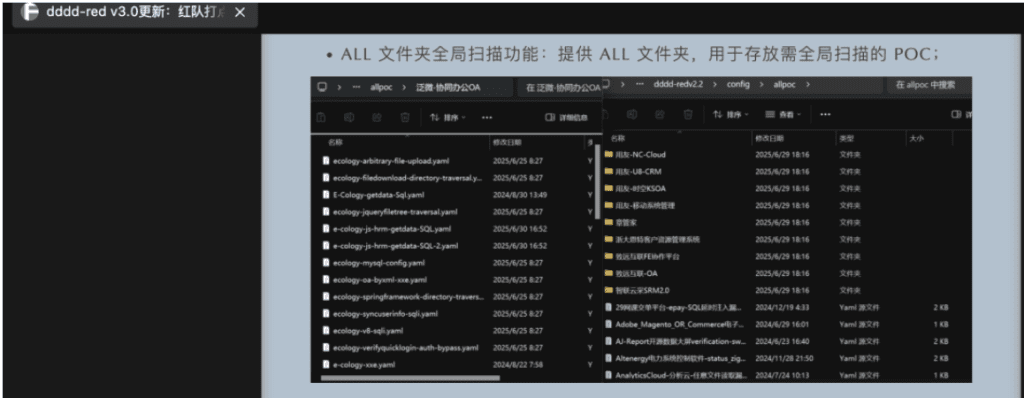Click allpoc breadcrumb in right window
This screenshot has height=398, width=1024.
tap(784, 84)
